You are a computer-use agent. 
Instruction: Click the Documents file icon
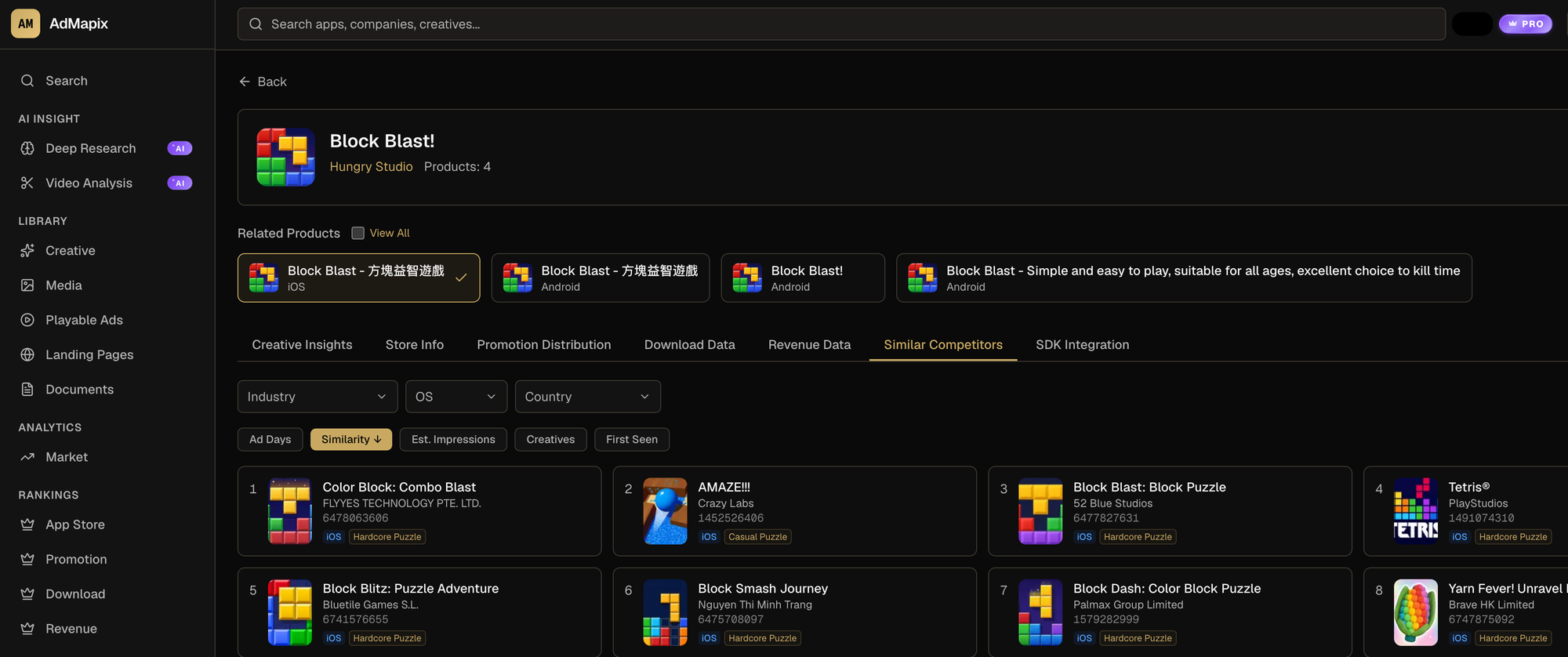click(x=27, y=390)
